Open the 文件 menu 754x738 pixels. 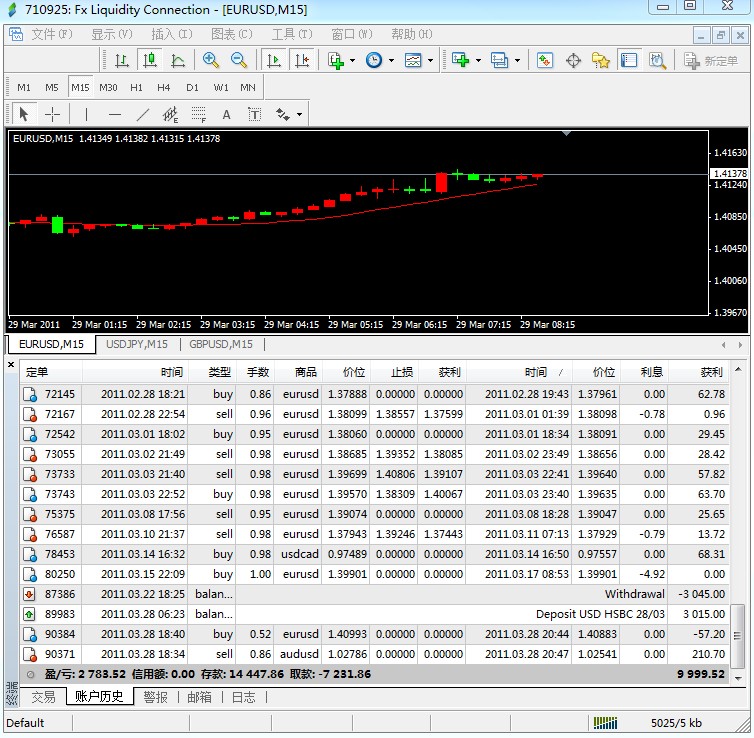click(x=52, y=34)
